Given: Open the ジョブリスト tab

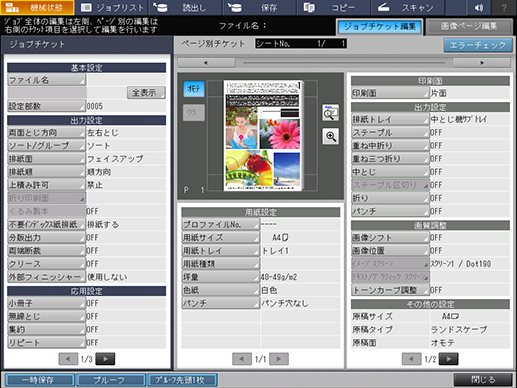Looking at the screenshot, I should point(112,7).
